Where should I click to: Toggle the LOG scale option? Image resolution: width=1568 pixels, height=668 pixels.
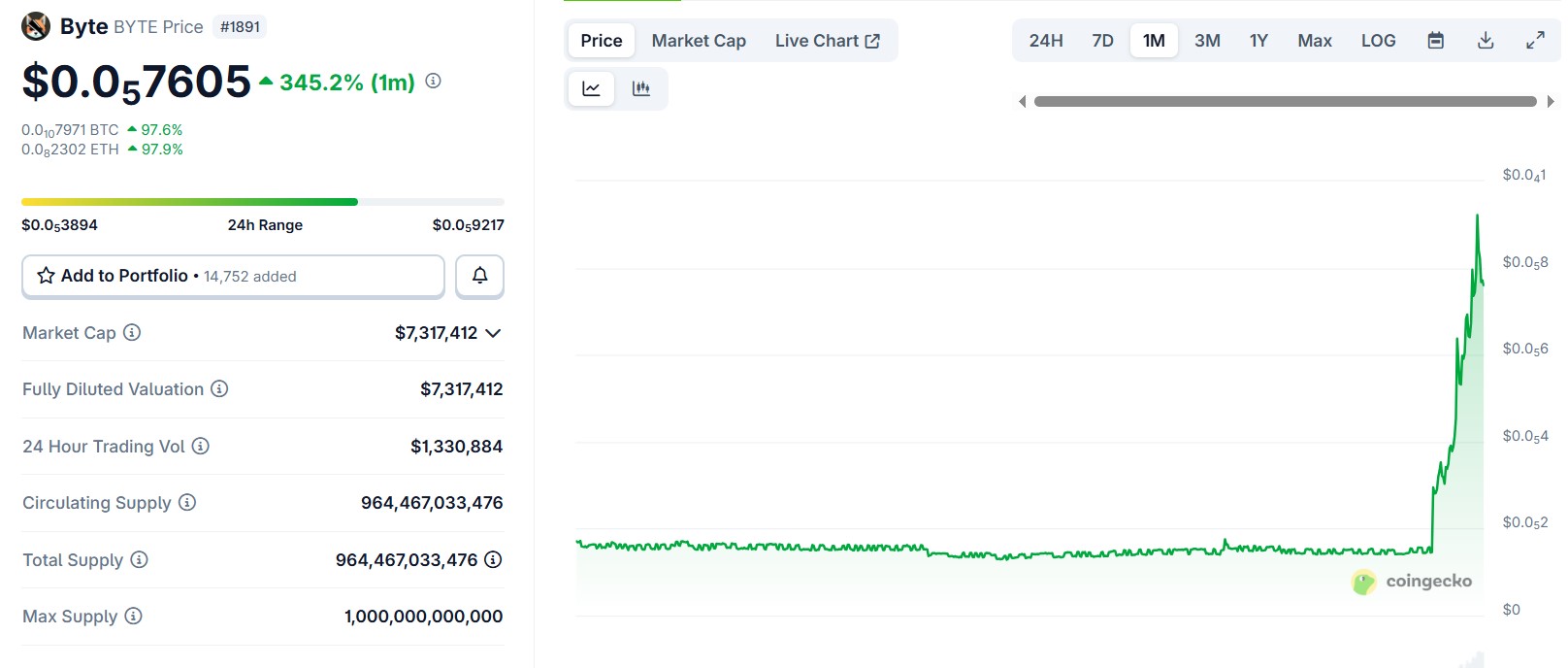pos(1378,41)
